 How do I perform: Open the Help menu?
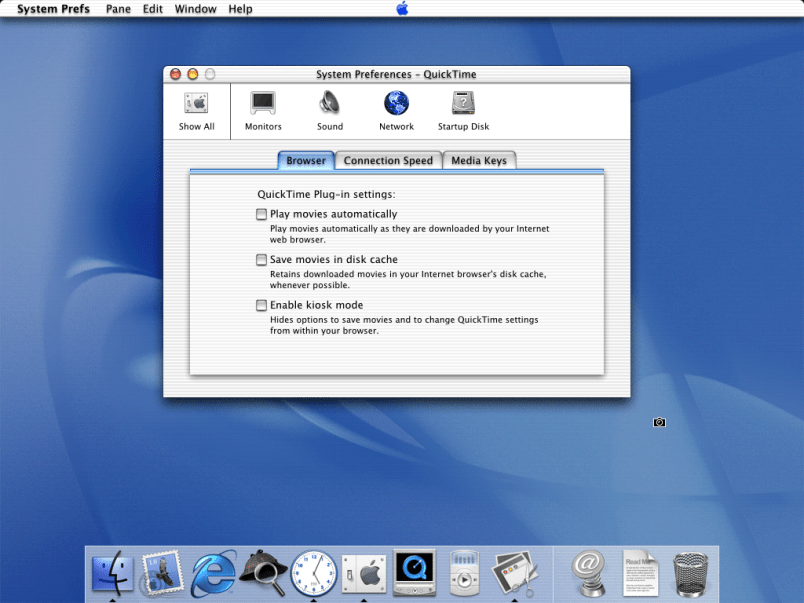[240, 9]
